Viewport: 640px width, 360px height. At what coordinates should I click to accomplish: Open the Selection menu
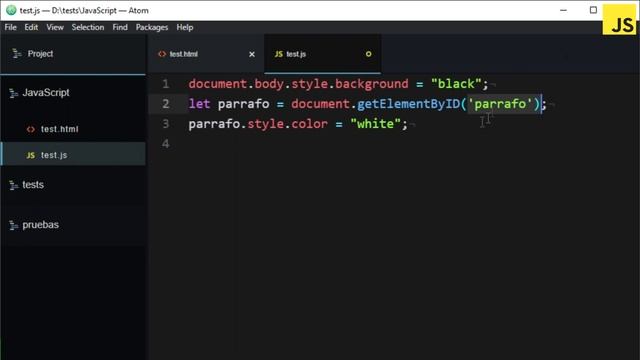[88, 27]
